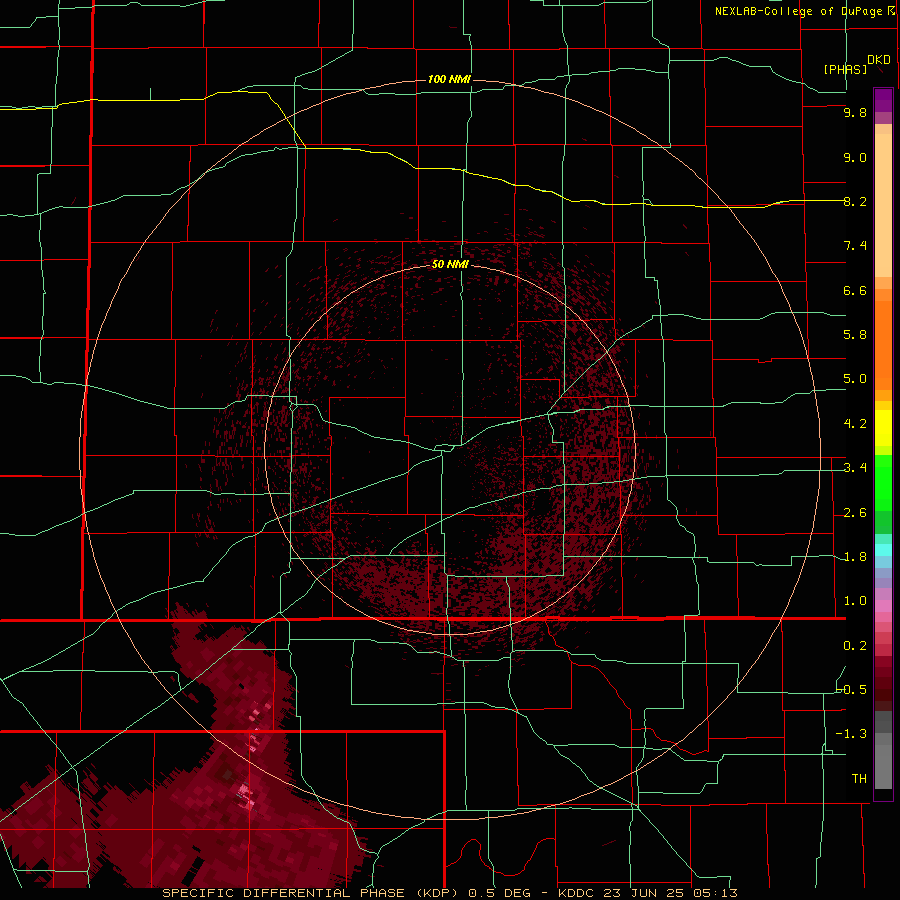Click the 1.0 legend value

pos(855,601)
